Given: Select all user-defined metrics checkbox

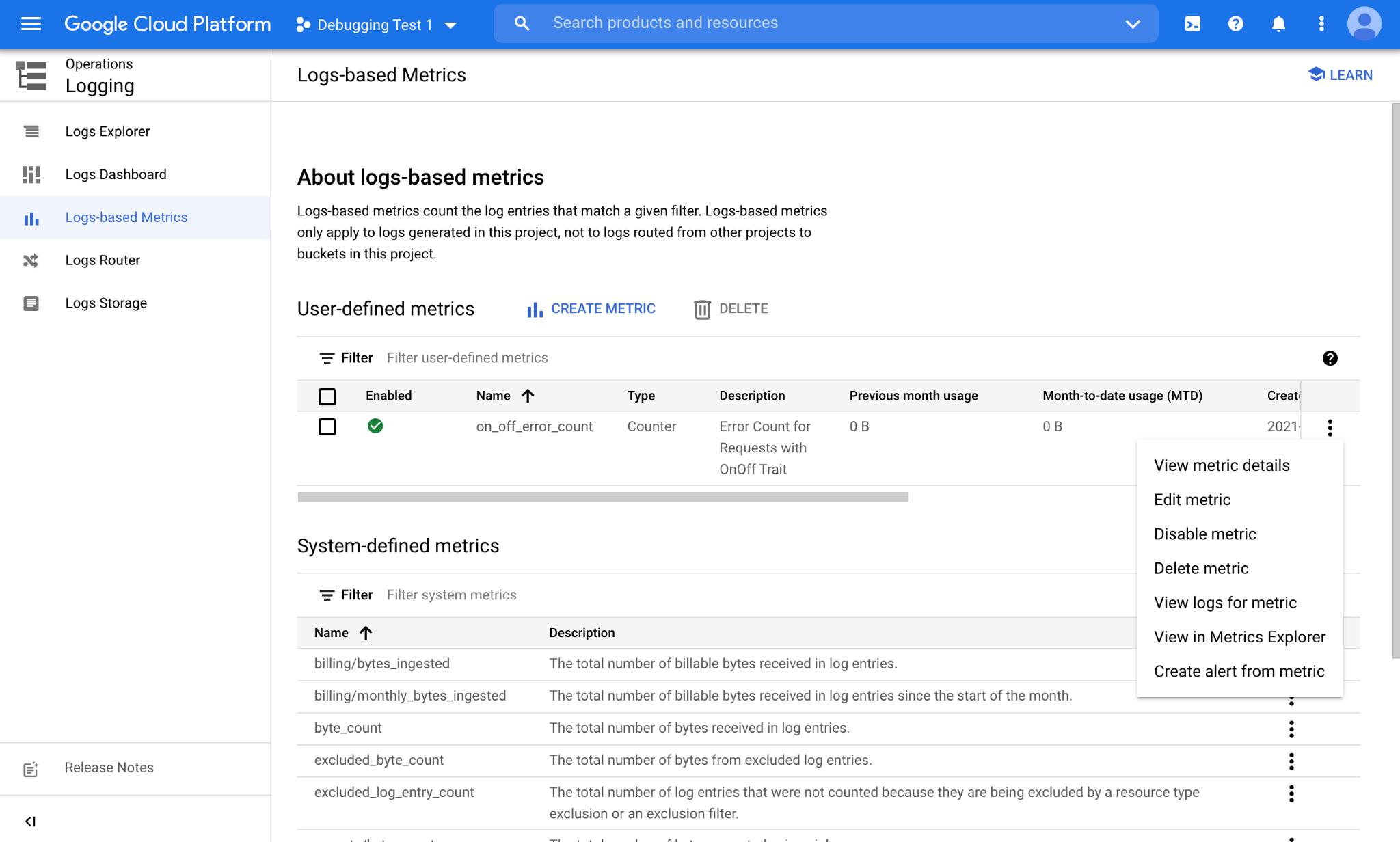Looking at the screenshot, I should pyautogui.click(x=327, y=396).
